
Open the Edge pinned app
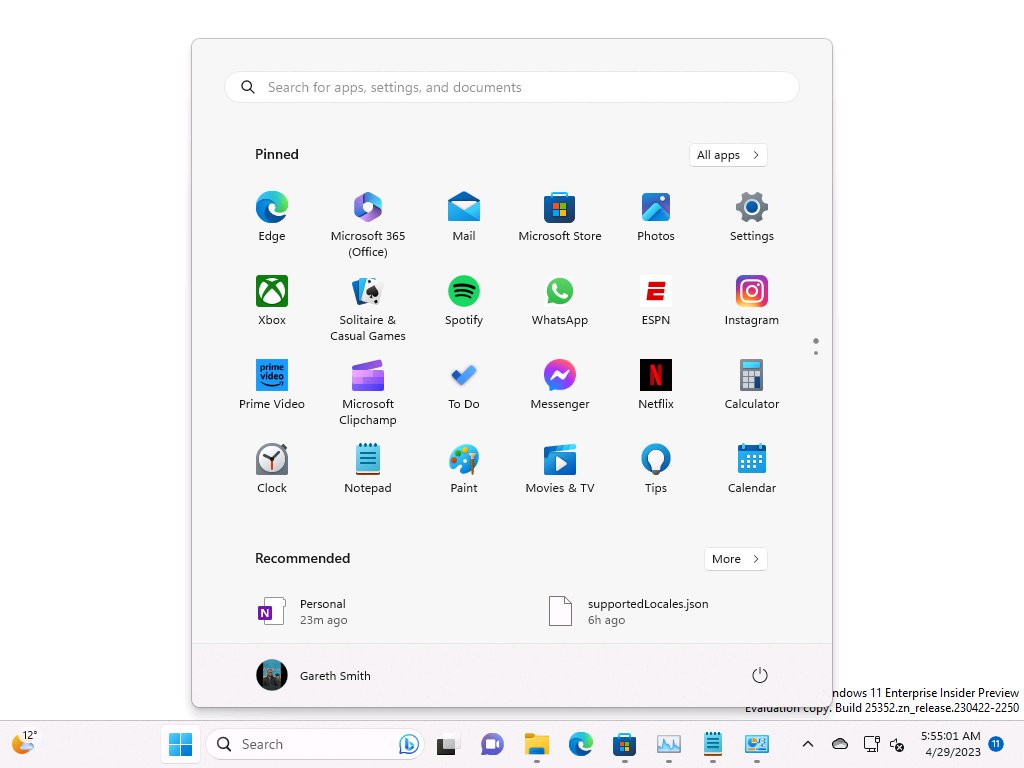pos(272,217)
